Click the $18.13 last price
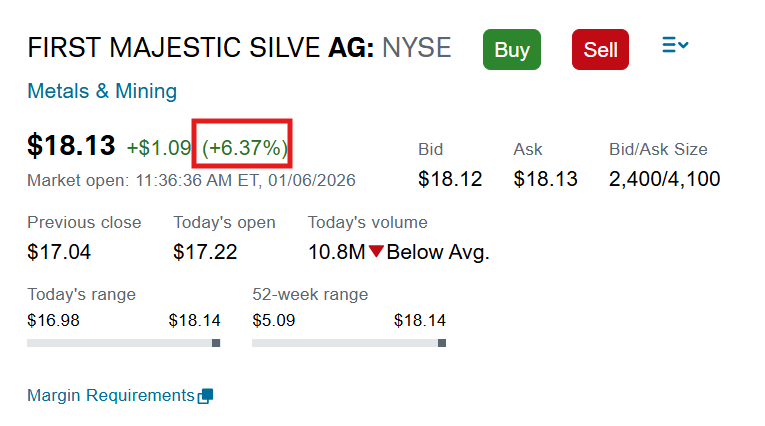Image resolution: width=765 pixels, height=426 pixels. (71, 146)
